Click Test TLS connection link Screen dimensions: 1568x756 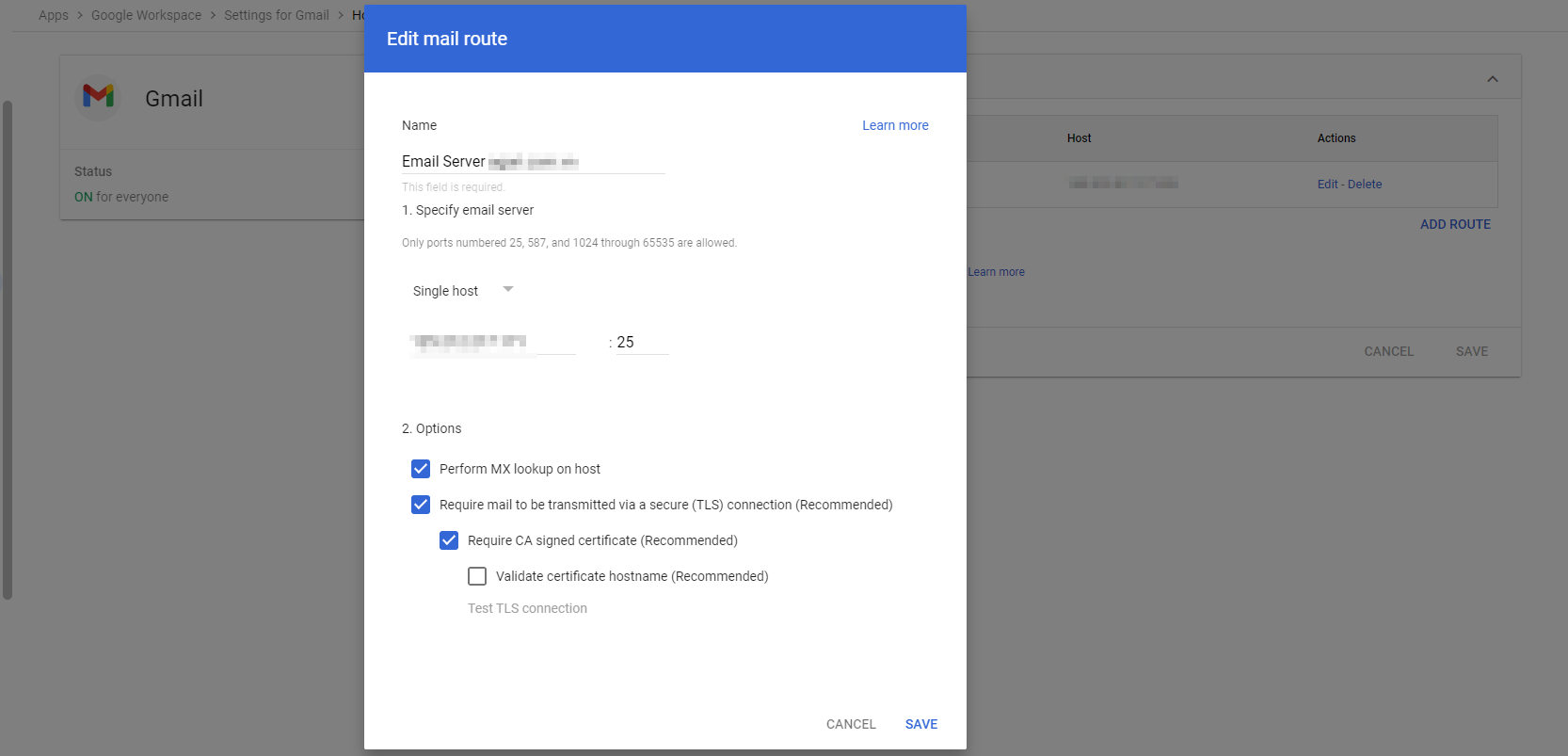tap(527, 608)
